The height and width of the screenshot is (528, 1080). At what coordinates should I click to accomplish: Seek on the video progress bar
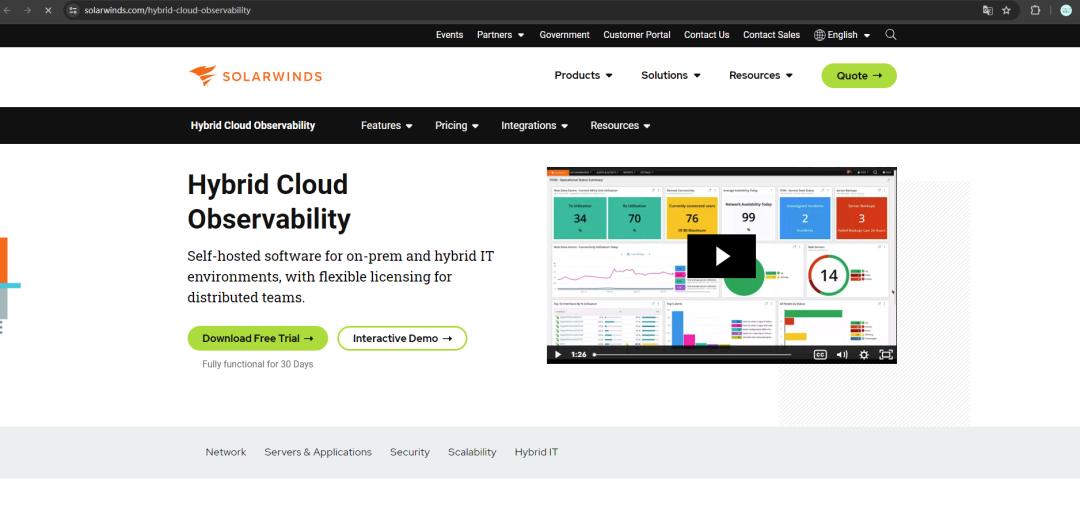point(692,355)
